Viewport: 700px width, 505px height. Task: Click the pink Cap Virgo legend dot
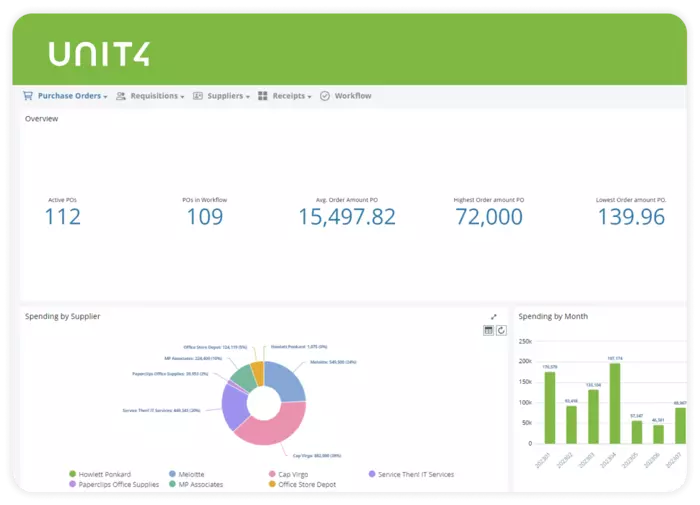(x=272, y=474)
